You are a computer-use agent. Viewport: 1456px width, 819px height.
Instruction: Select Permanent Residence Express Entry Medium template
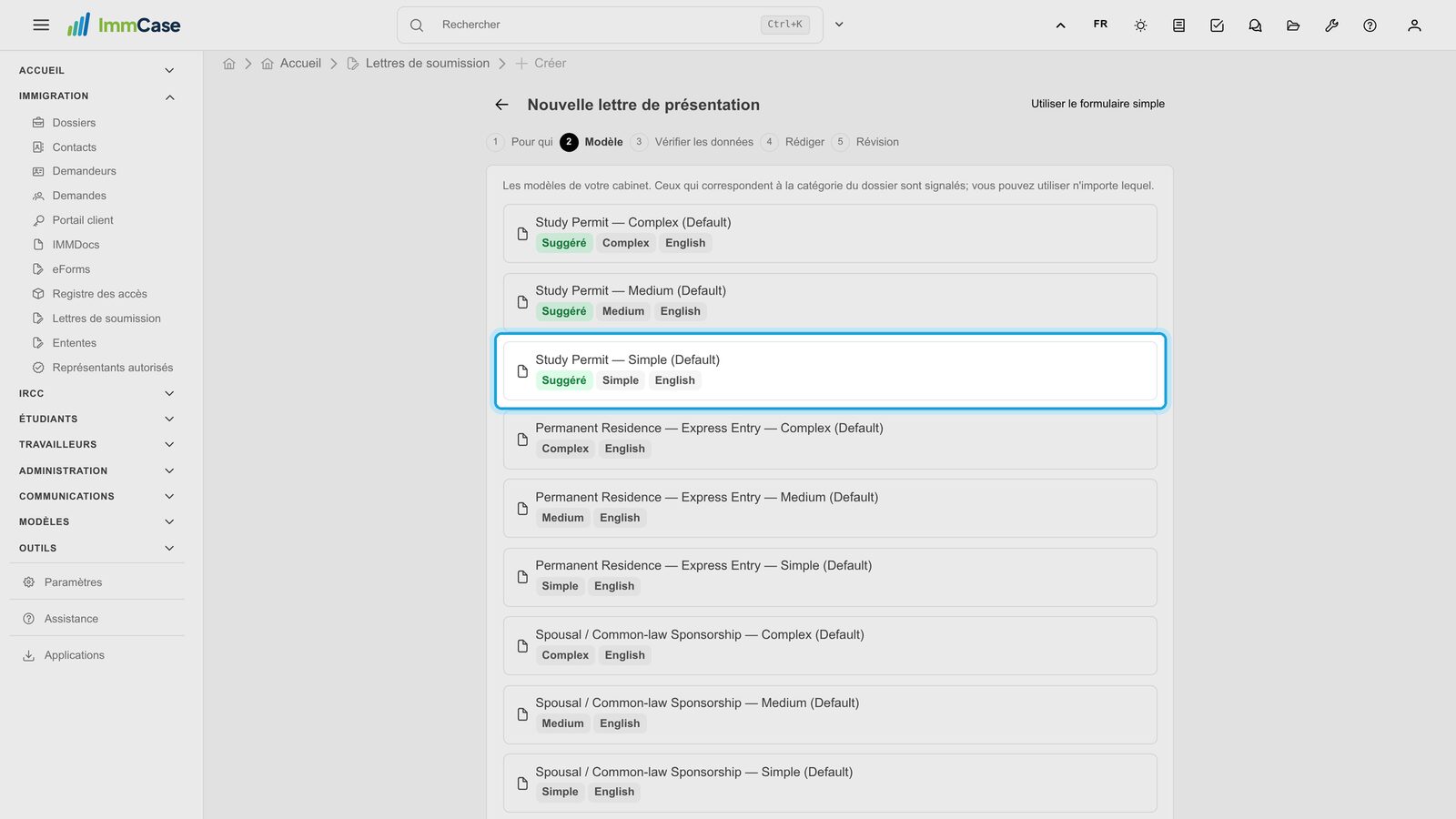830,509
